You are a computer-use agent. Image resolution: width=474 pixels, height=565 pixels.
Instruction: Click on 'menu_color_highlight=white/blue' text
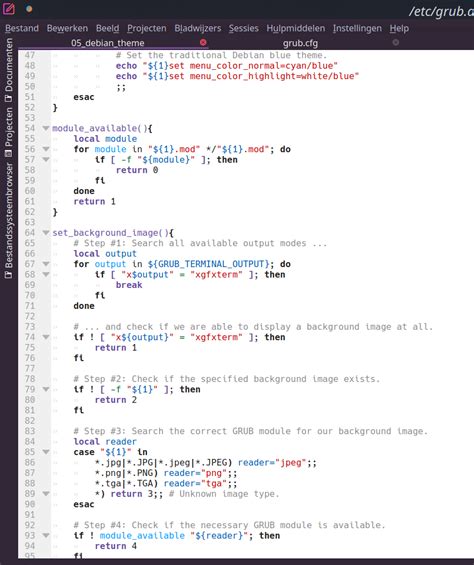click(x=272, y=76)
